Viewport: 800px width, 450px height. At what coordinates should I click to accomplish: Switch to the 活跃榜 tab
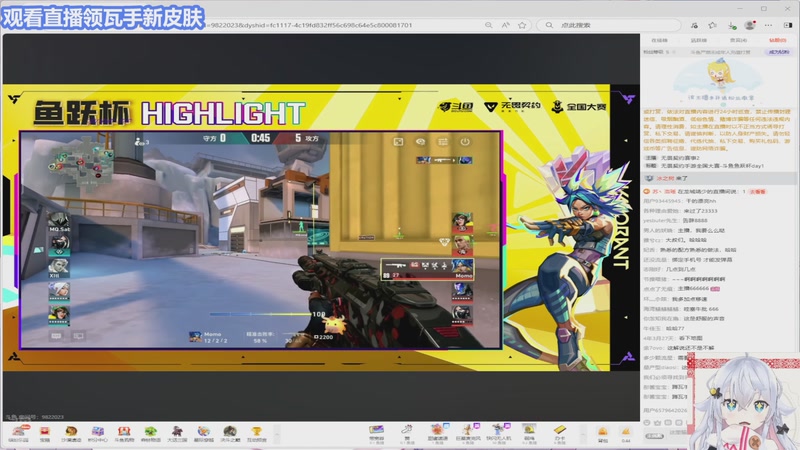pos(698,40)
